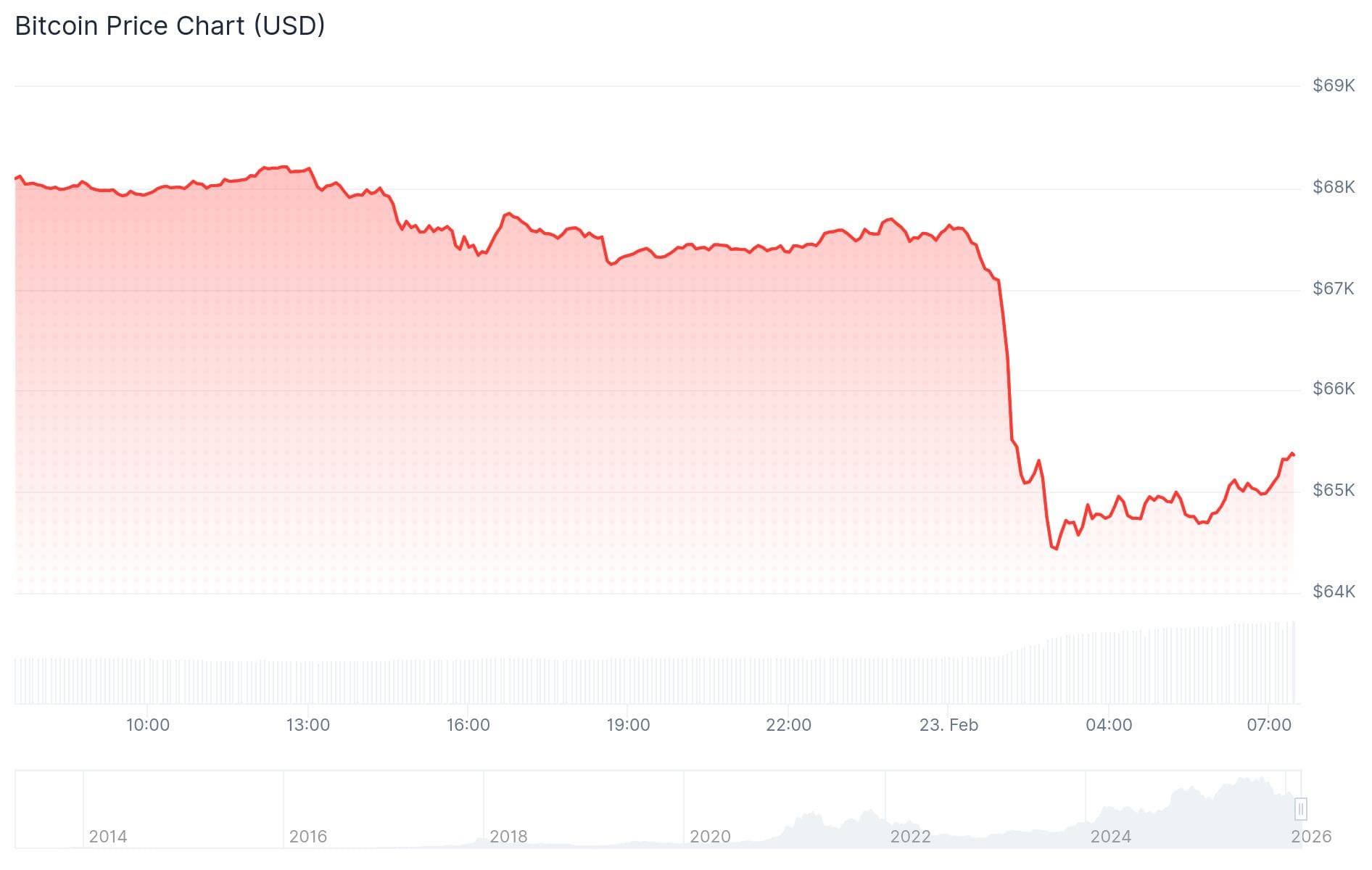Click the 2014 label in the navigator
The image size is (1372, 870).
pos(108,837)
